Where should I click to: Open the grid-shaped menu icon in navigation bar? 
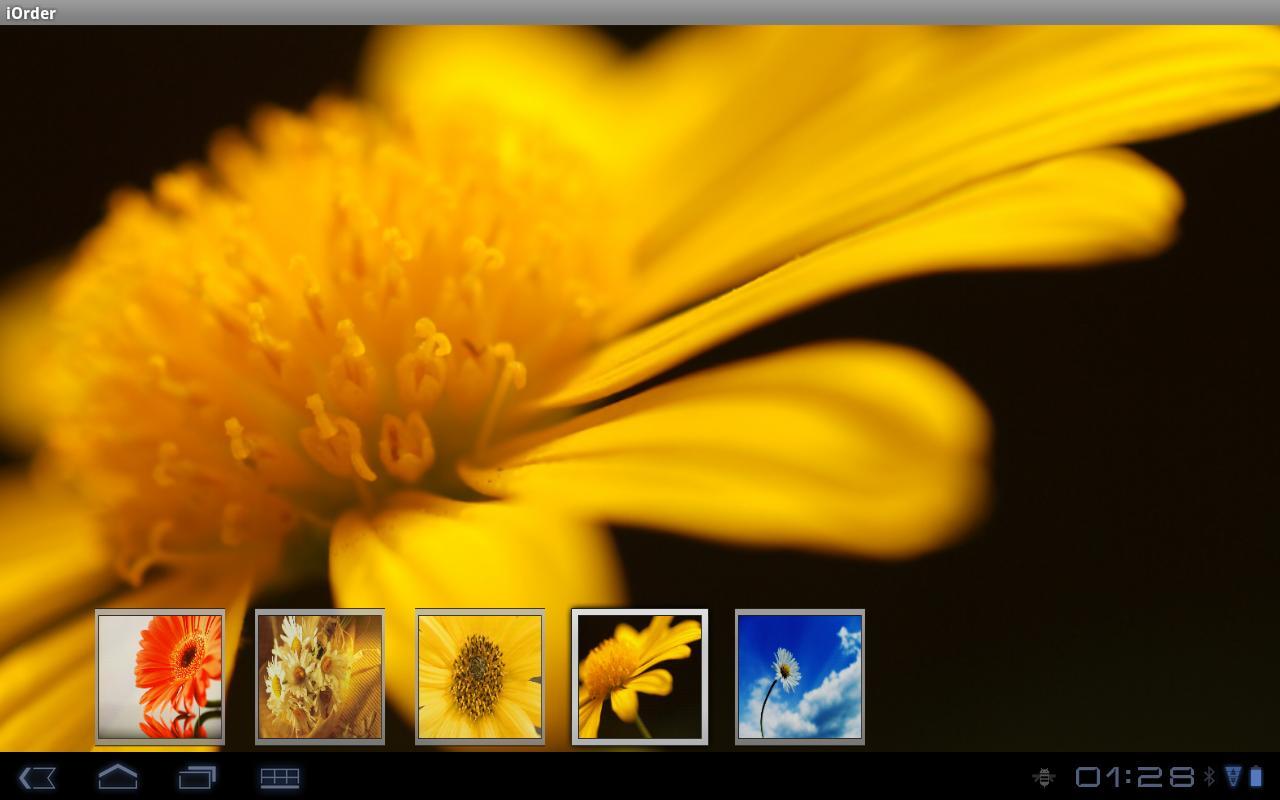point(280,778)
